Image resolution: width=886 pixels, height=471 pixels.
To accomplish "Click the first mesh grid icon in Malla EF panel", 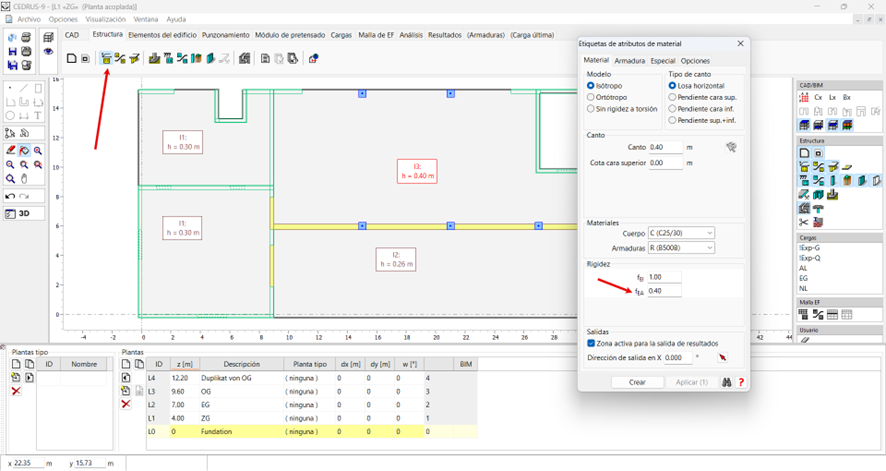I will tap(804, 315).
